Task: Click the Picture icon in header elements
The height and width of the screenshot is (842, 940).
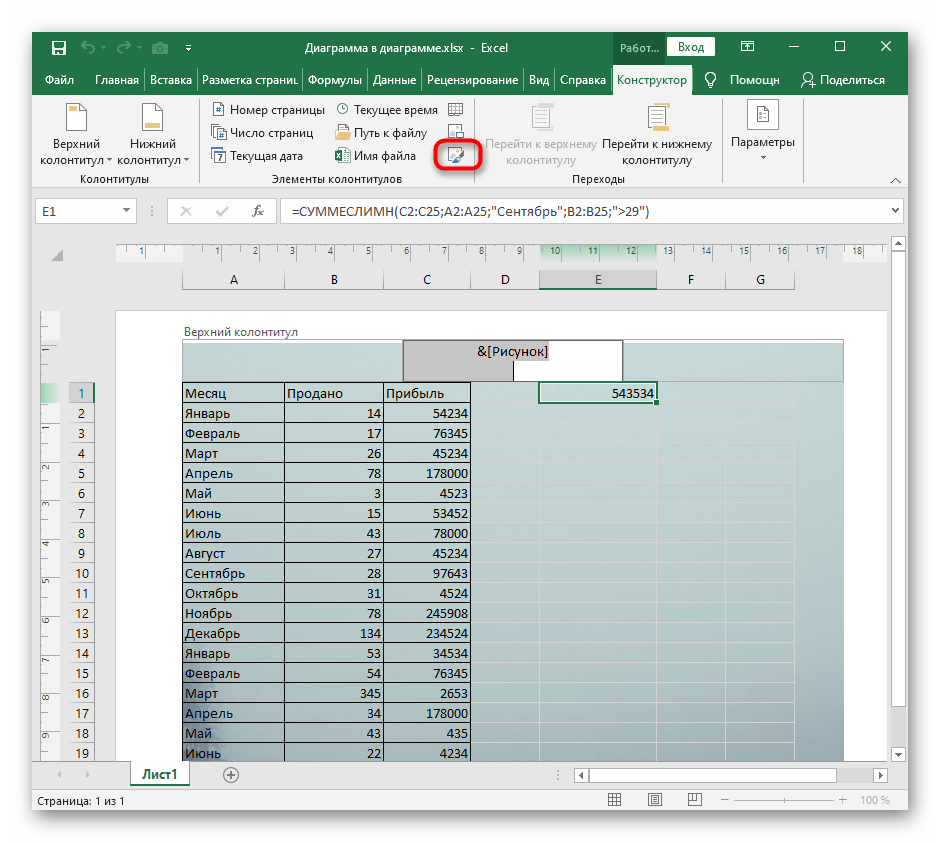Action: [456, 132]
